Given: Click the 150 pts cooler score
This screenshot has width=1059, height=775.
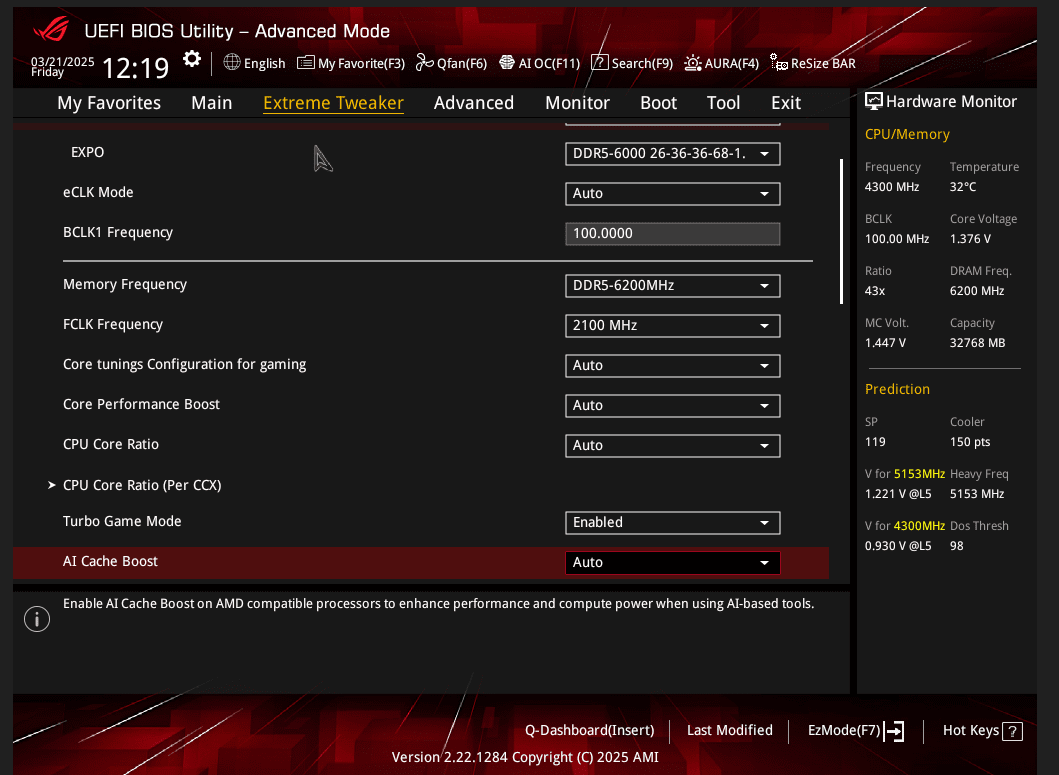Looking at the screenshot, I should coord(970,443).
